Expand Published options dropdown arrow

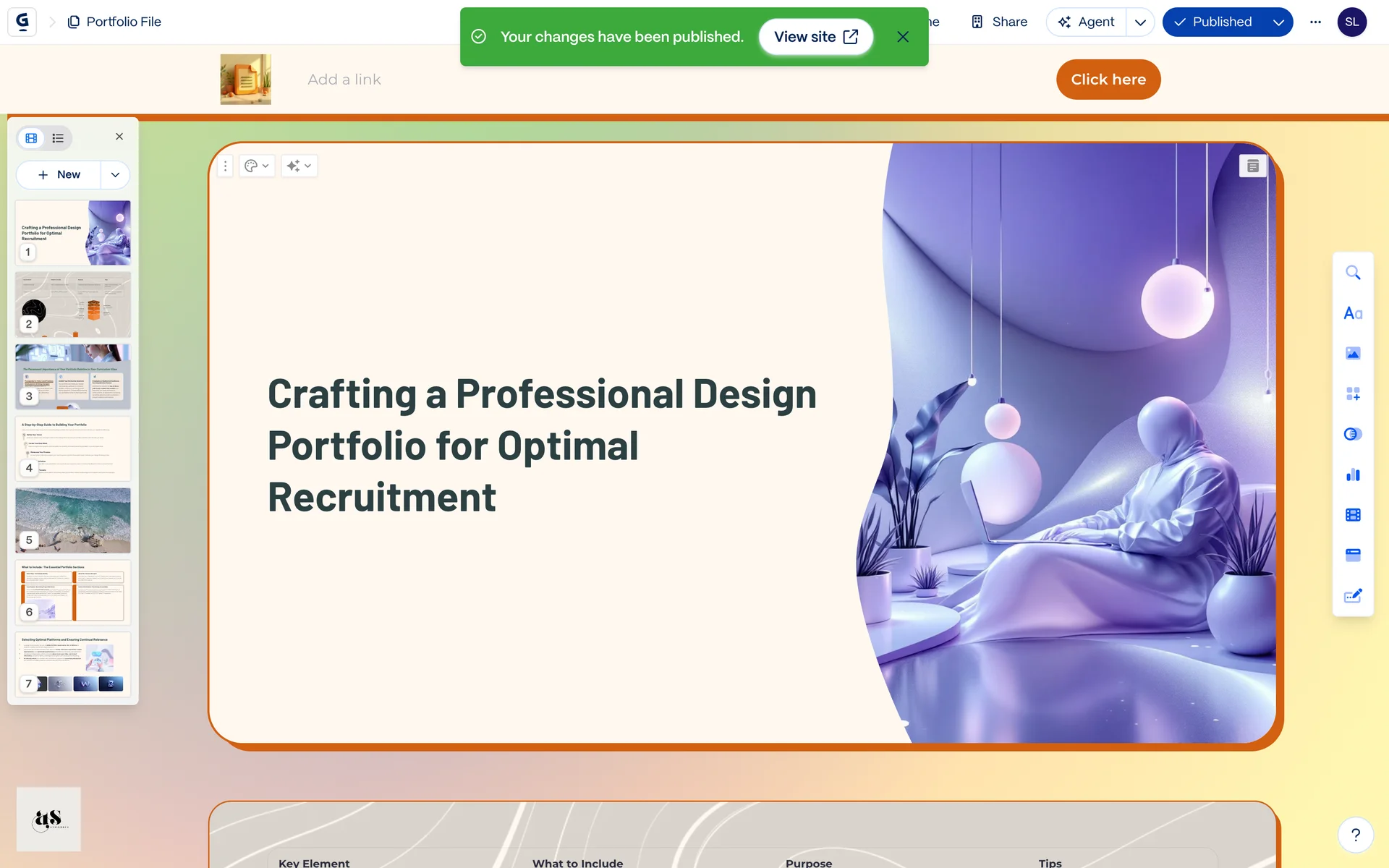point(1278,22)
